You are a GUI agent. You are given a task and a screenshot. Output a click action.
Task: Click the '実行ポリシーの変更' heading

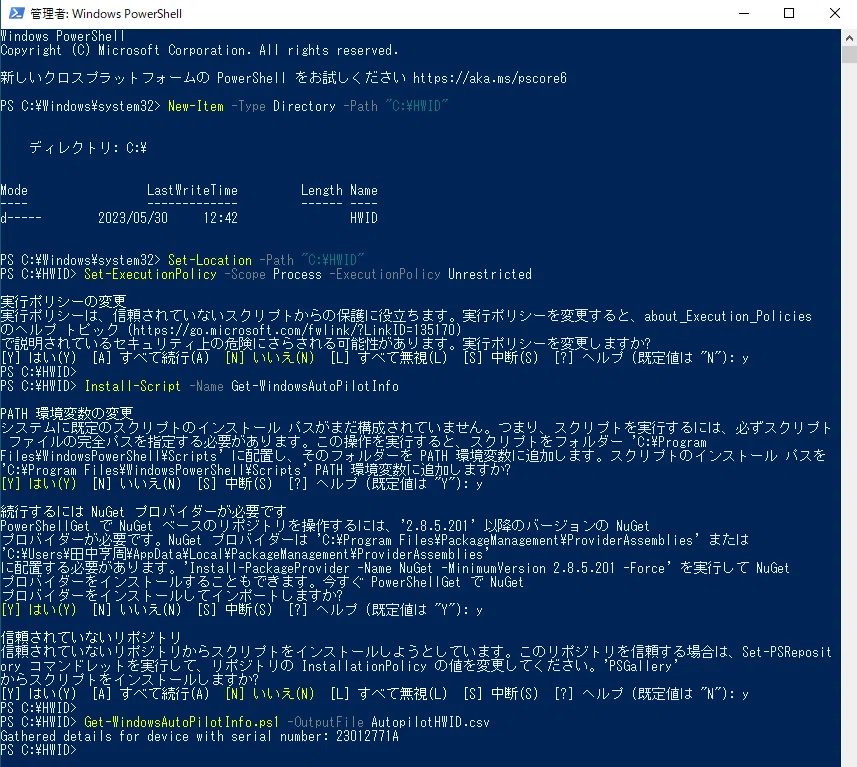(63, 301)
